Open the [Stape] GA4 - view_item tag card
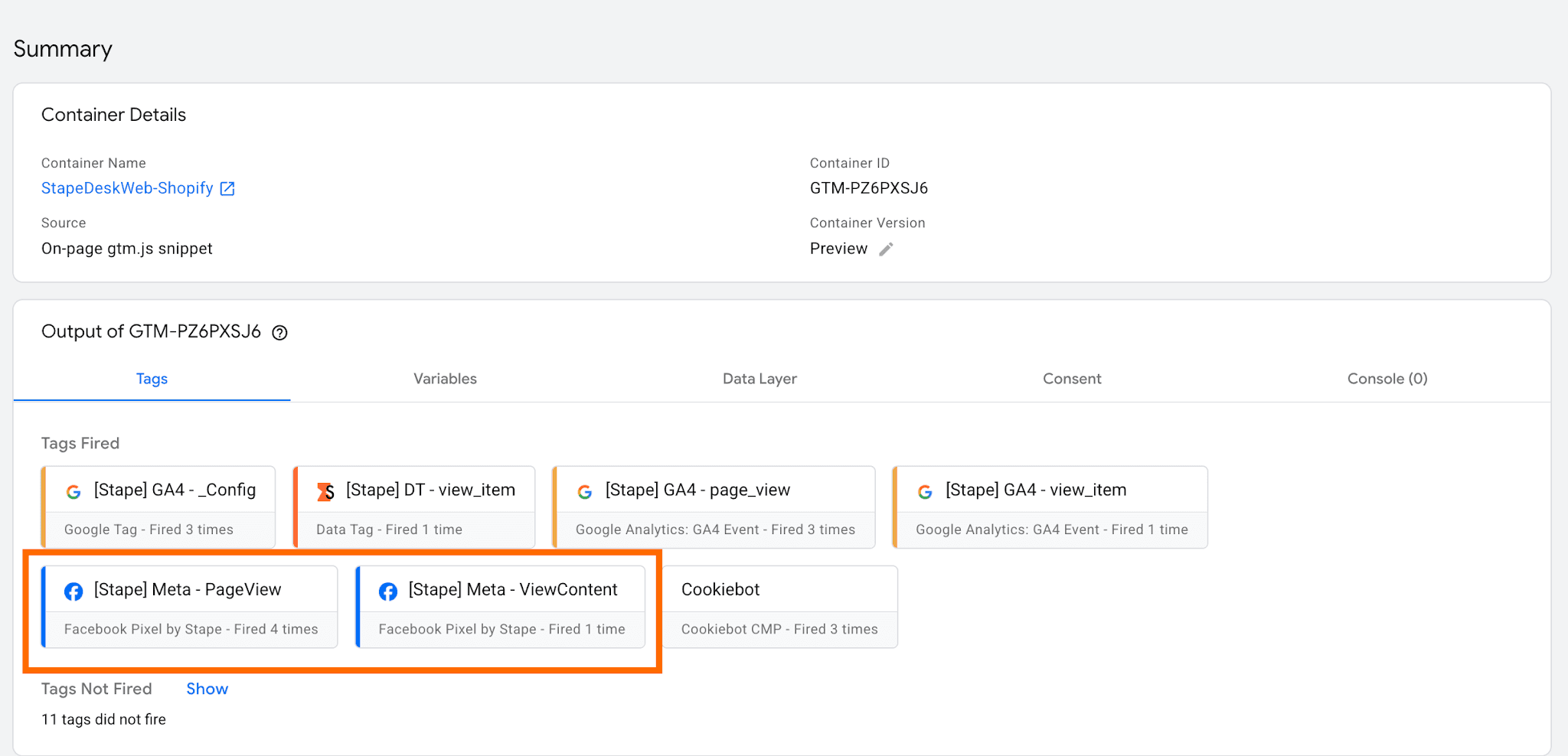 (x=1050, y=507)
